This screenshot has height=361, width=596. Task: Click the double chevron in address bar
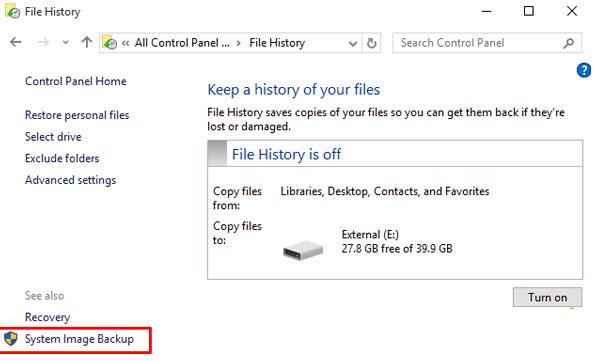tap(125, 43)
